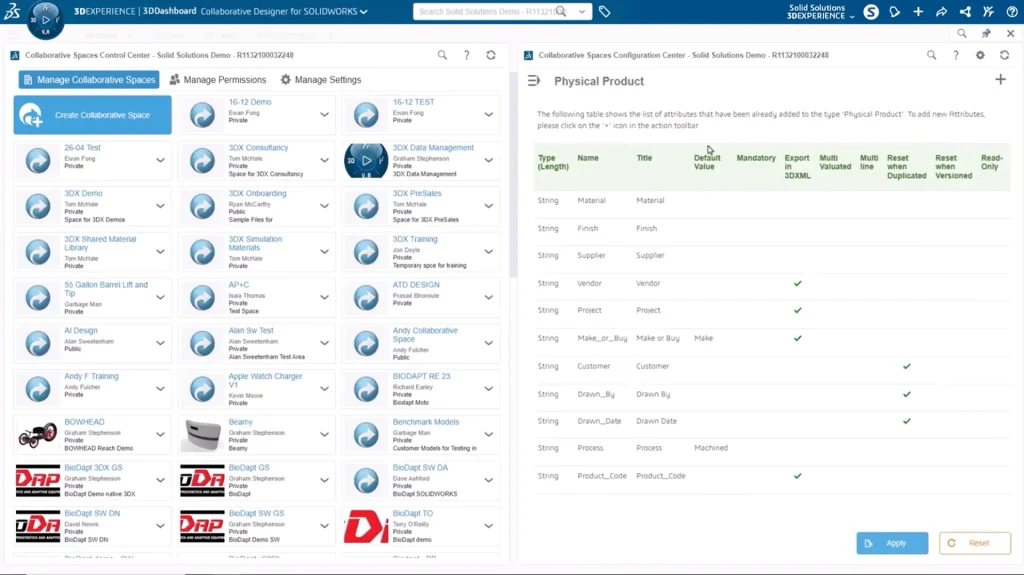Expand the 3DX Consultancy space chevron
1024x575 pixels.
click(x=325, y=160)
